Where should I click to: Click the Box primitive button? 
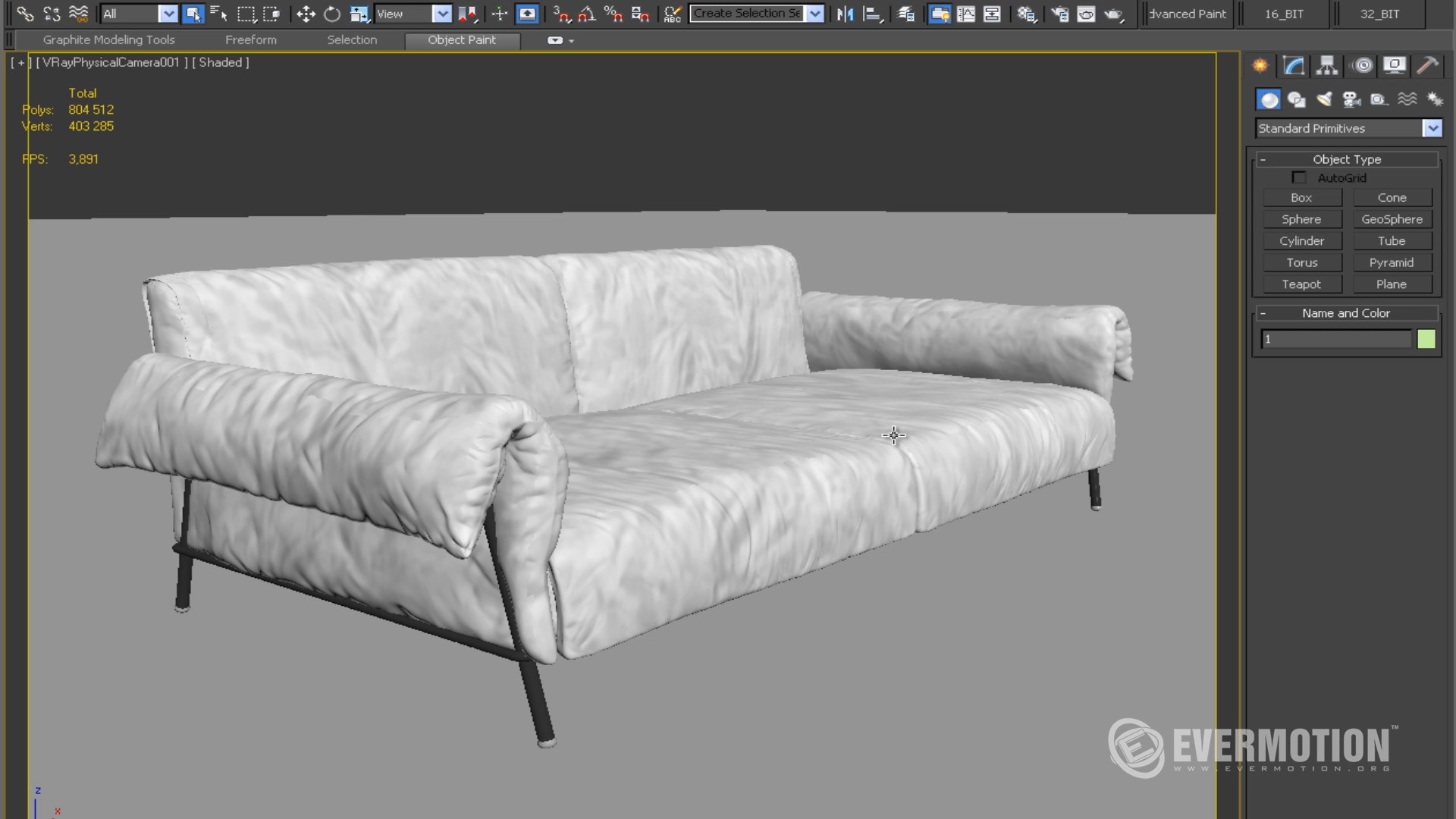coord(1302,198)
